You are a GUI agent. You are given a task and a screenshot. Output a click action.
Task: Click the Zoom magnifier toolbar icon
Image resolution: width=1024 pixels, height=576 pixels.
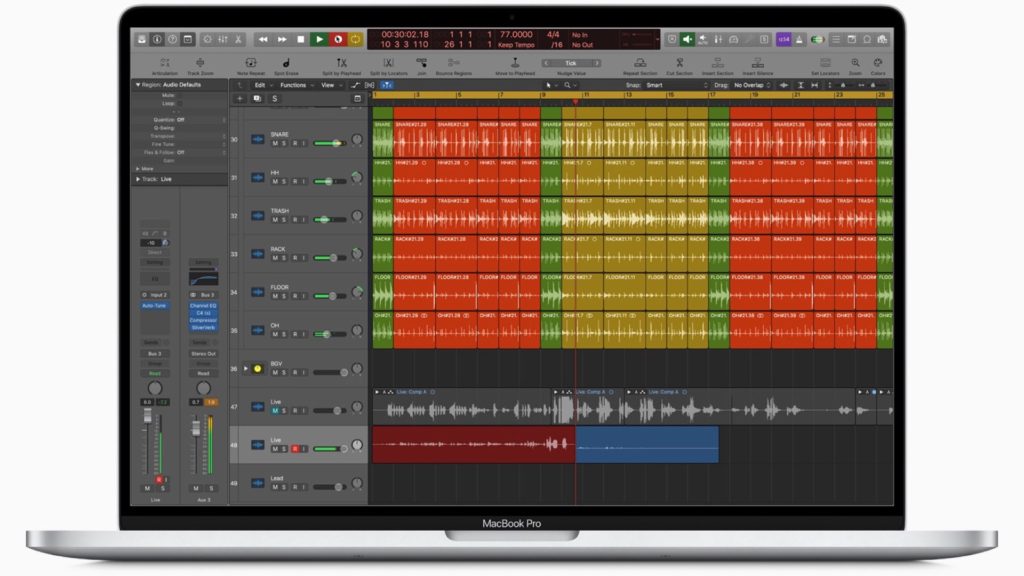(x=856, y=63)
